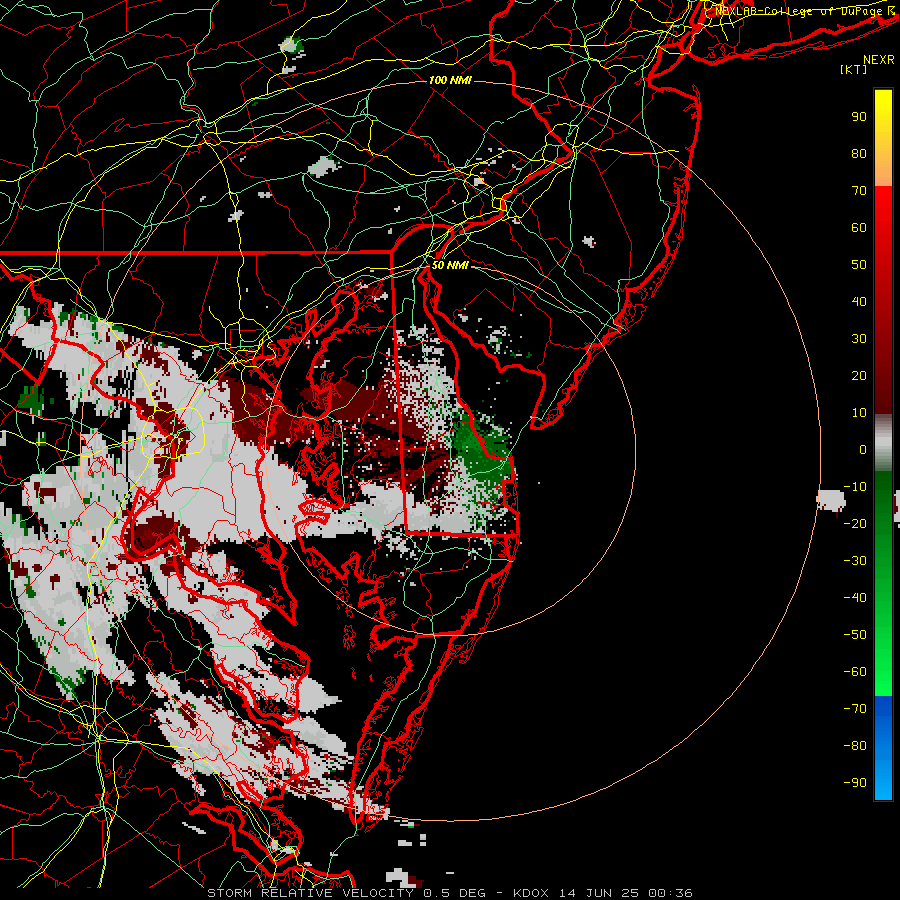Pick the gray zero-velocity segment of color bar
900x900 pixels.
883,443
